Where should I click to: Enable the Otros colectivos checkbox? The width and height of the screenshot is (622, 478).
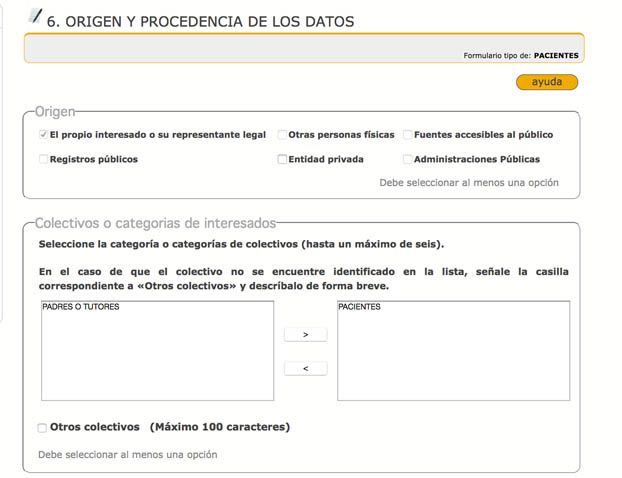(x=42, y=428)
